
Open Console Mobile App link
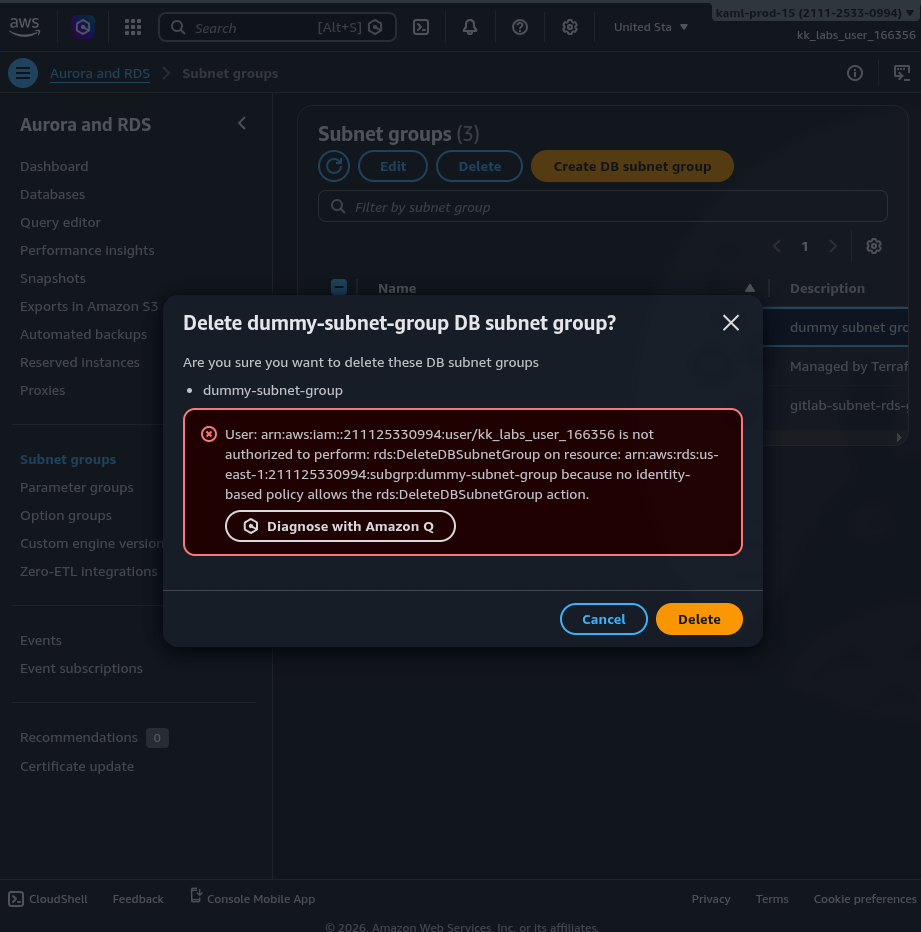(x=253, y=898)
